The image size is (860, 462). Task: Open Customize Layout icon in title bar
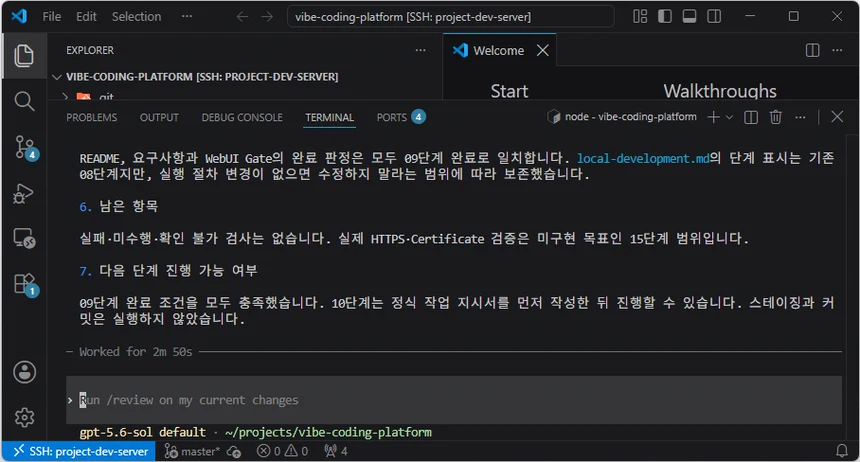point(640,16)
